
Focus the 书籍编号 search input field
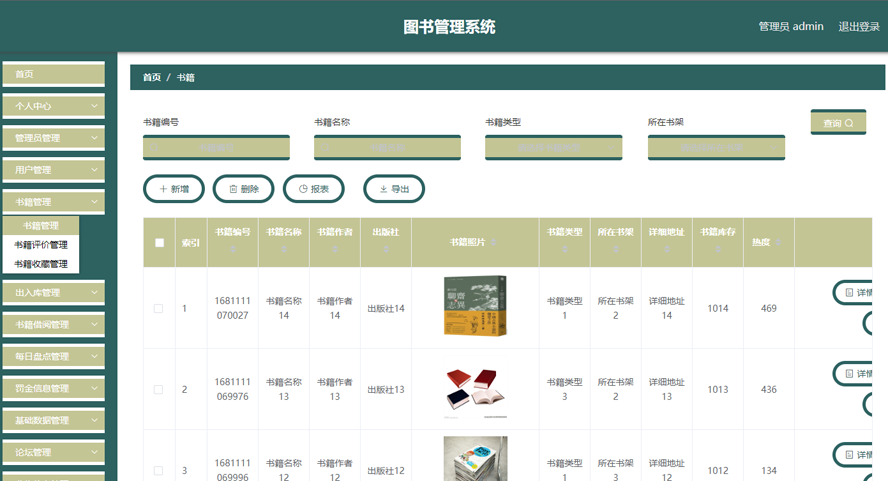click(x=216, y=147)
